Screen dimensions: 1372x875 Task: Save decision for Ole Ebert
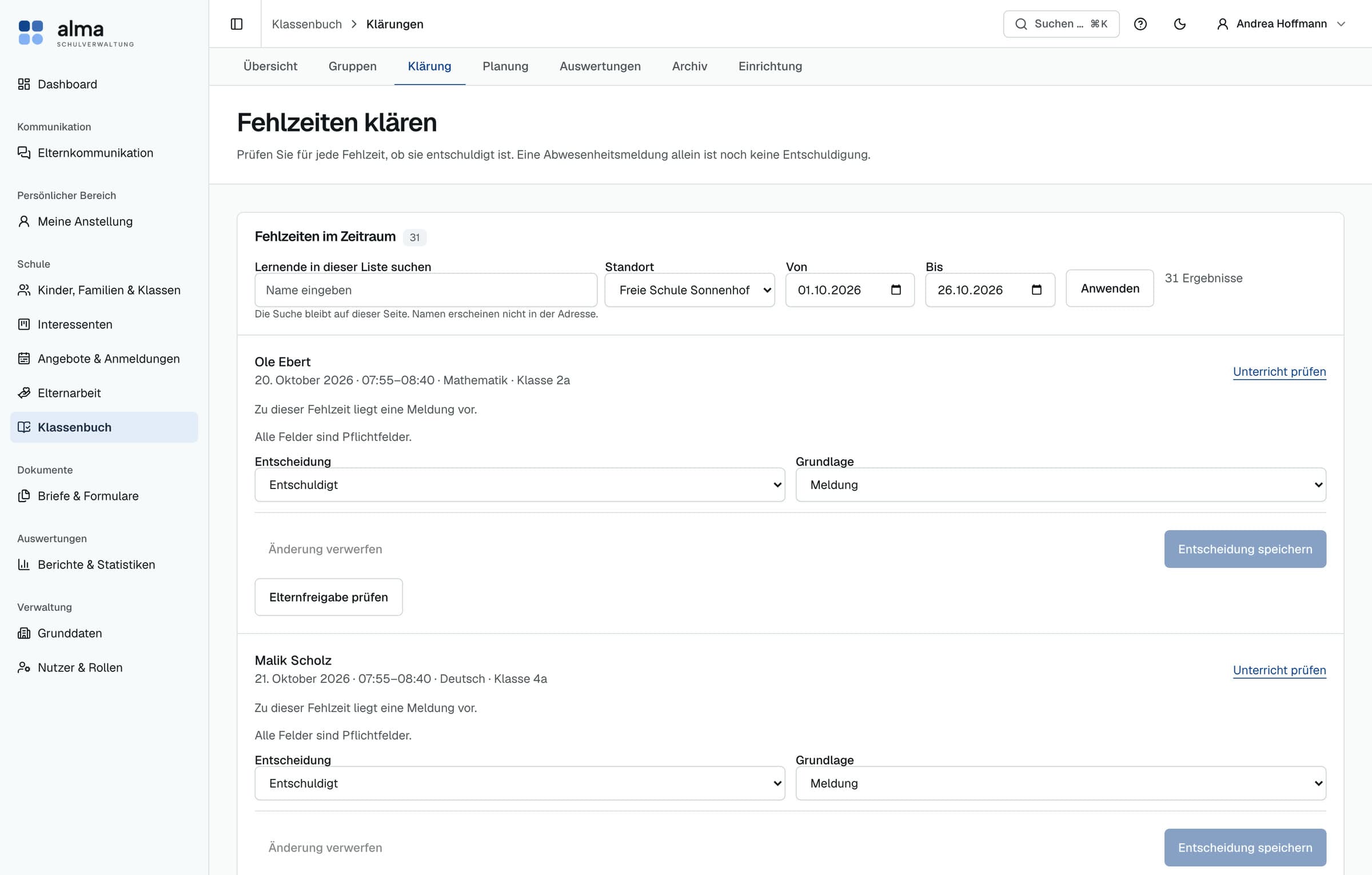point(1245,549)
